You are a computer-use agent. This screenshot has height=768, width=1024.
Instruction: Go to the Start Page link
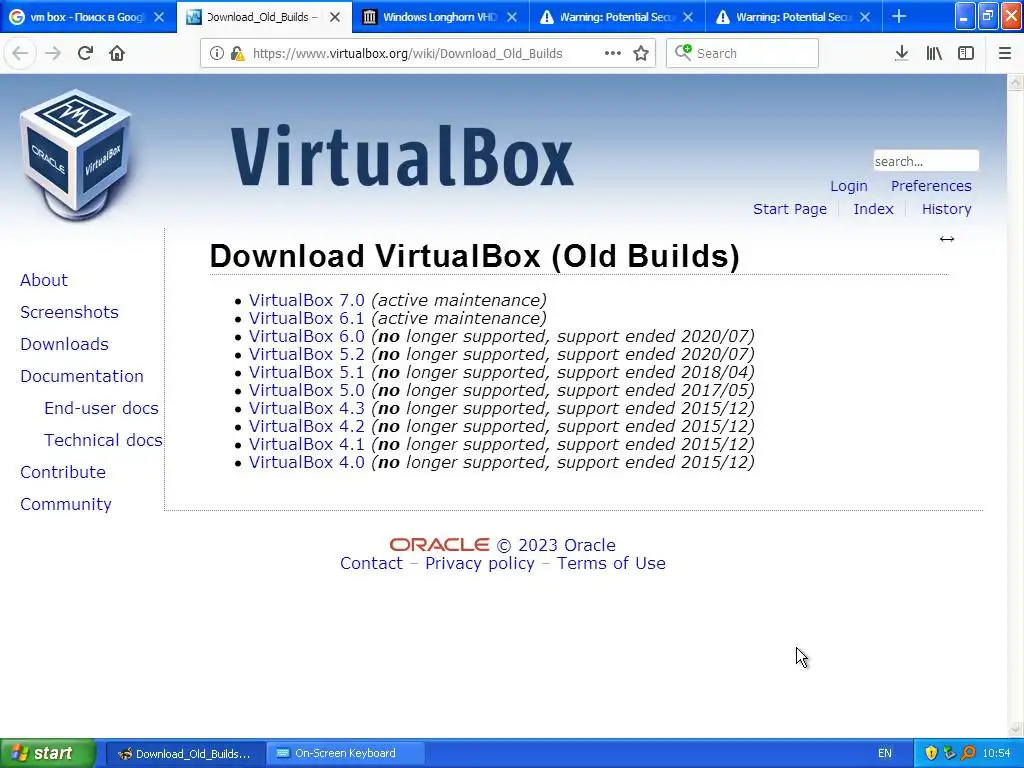pos(790,209)
